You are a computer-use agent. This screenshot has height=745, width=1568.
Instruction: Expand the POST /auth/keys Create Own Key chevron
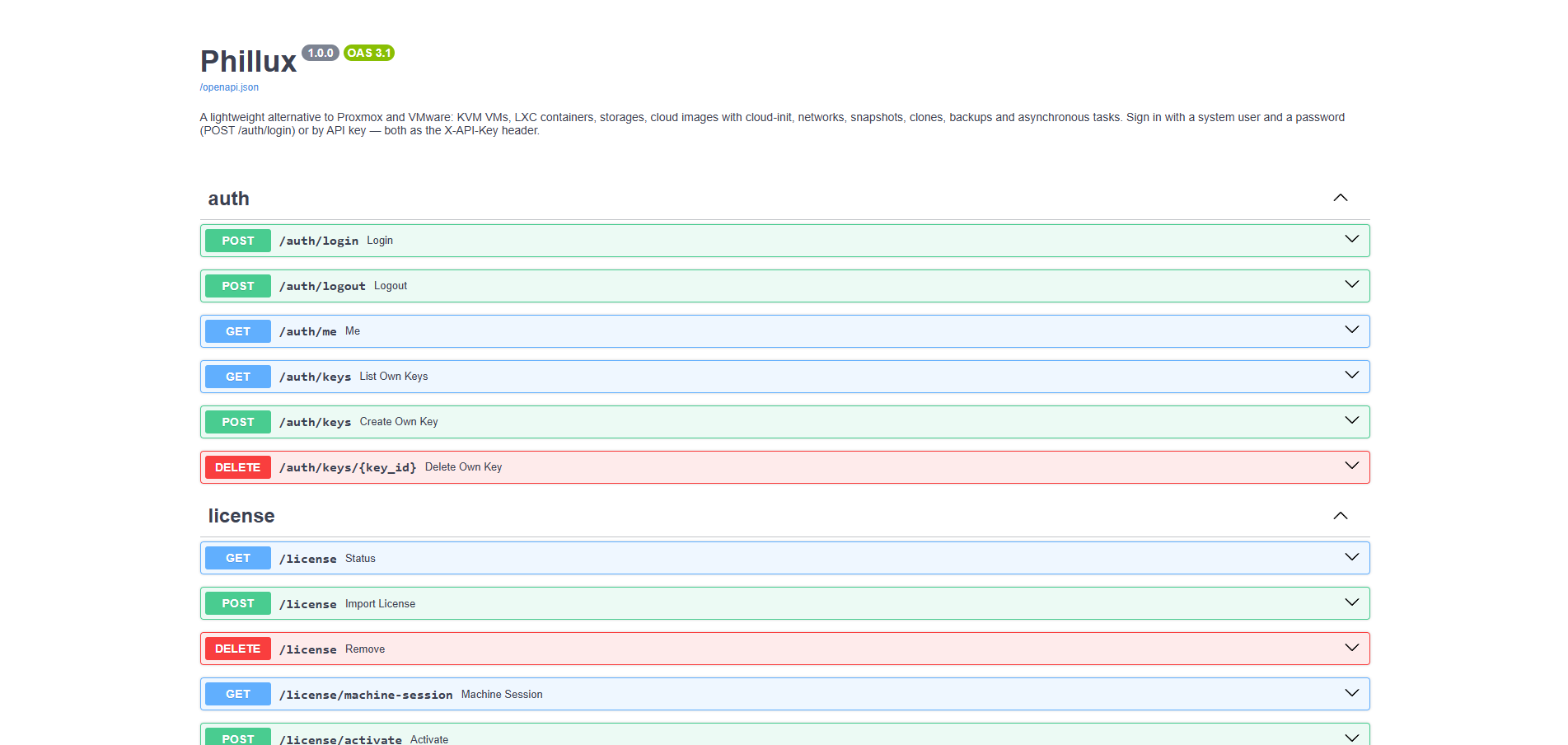coord(1351,420)
